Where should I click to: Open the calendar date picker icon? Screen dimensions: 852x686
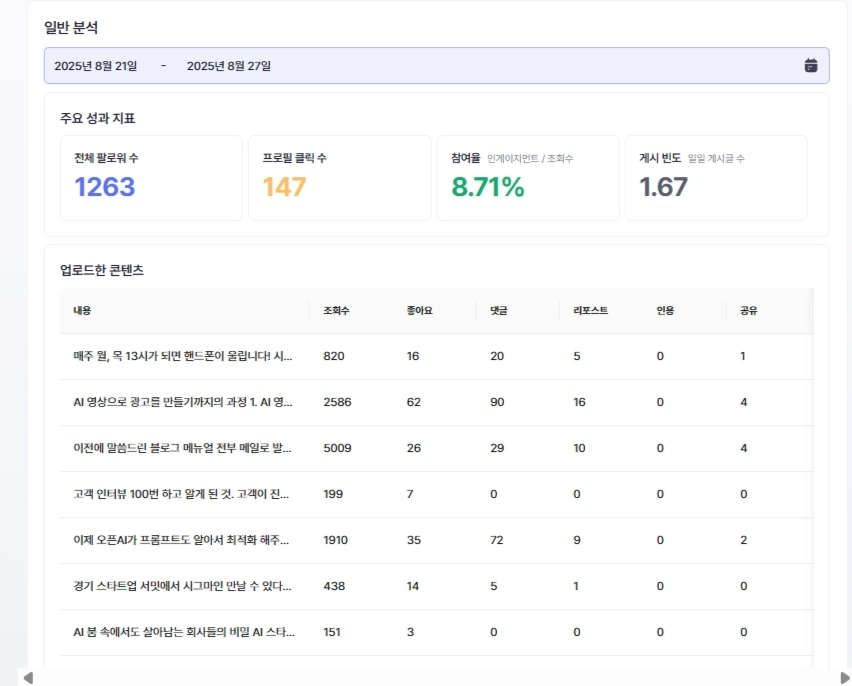point(811,65)
